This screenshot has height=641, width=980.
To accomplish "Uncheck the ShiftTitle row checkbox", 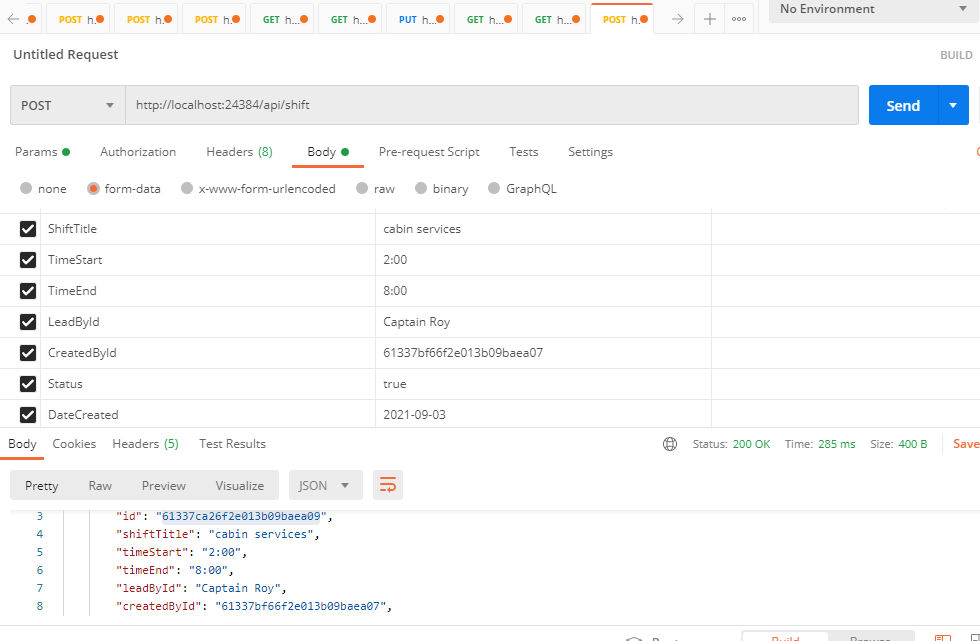I will pos(28,229).
